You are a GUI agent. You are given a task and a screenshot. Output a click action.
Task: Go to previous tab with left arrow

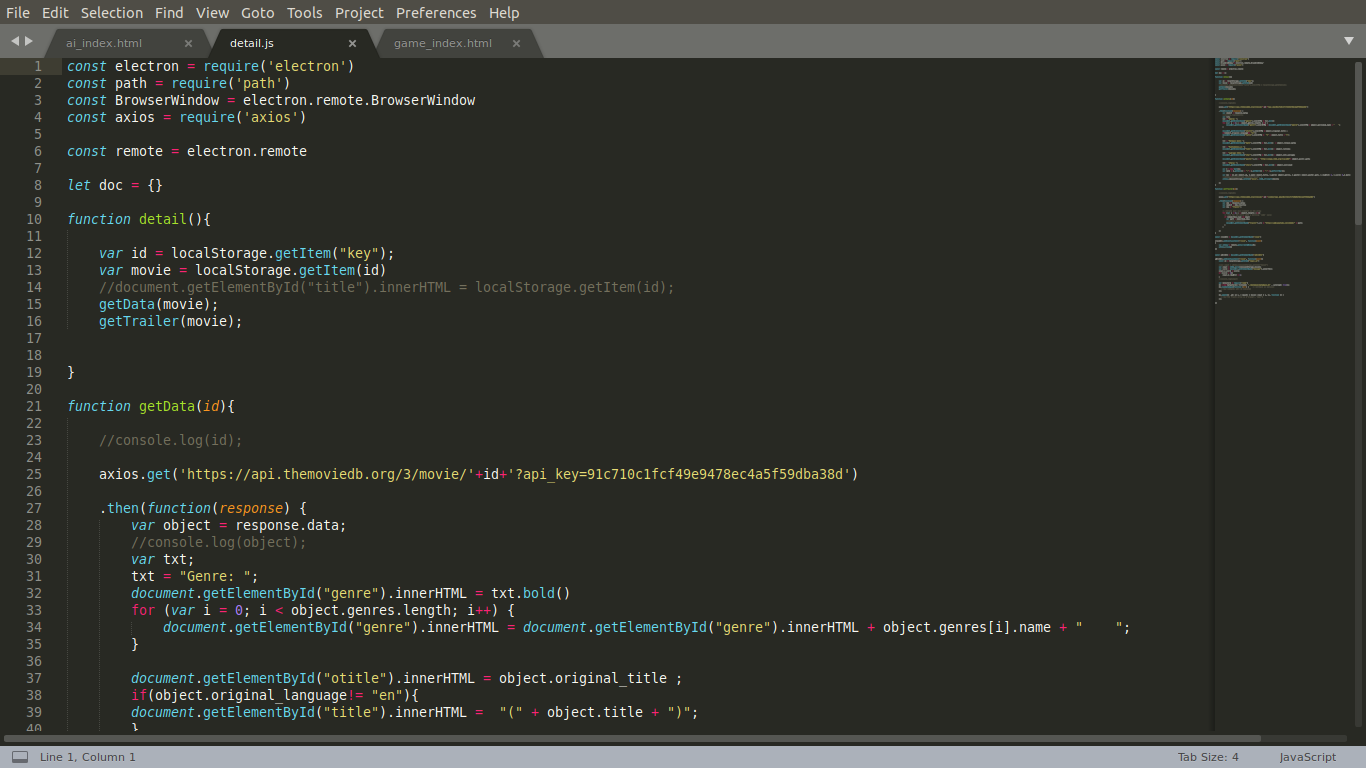click(15, 41)
